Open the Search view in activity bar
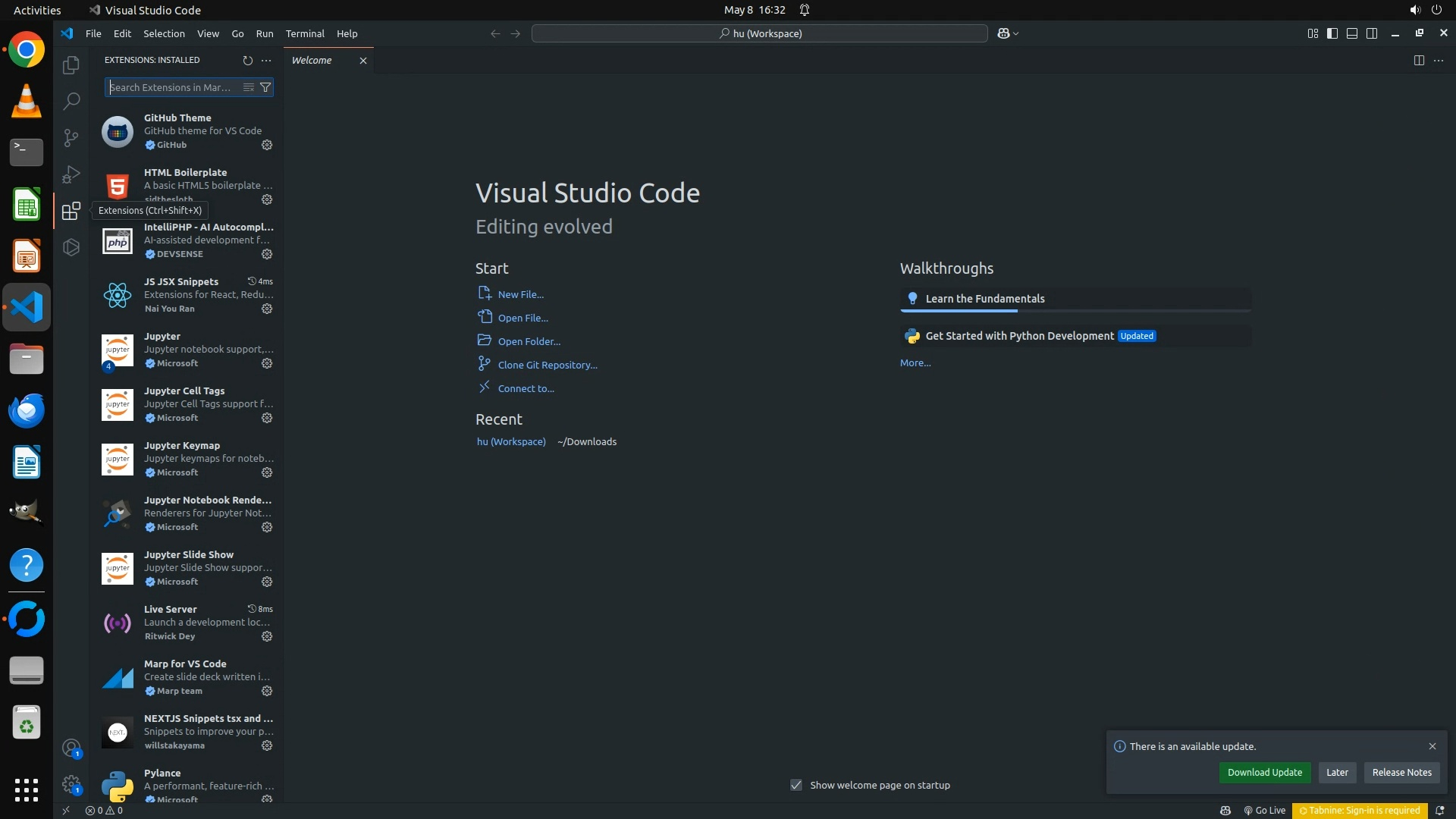Image resolution: width=1456 pixels, height=819 pixels. 71,101
